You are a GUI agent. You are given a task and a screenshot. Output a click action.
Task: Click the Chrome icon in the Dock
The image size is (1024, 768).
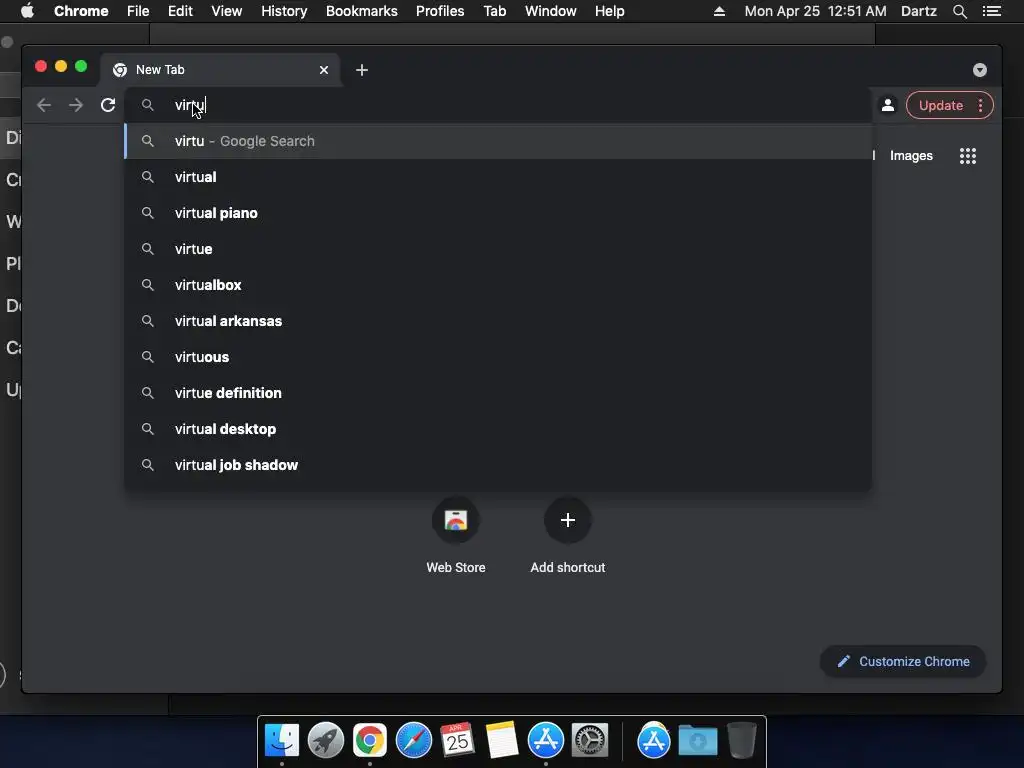[370, 741]
